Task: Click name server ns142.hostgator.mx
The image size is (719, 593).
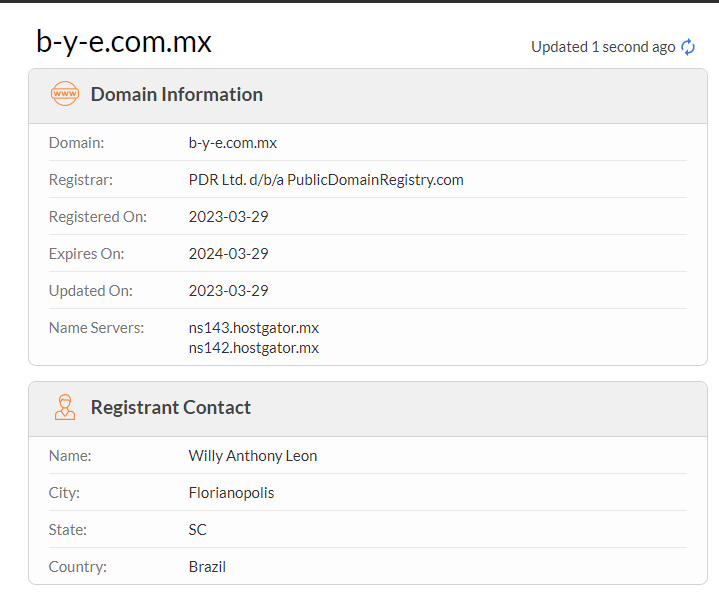Action: point(254,348)
